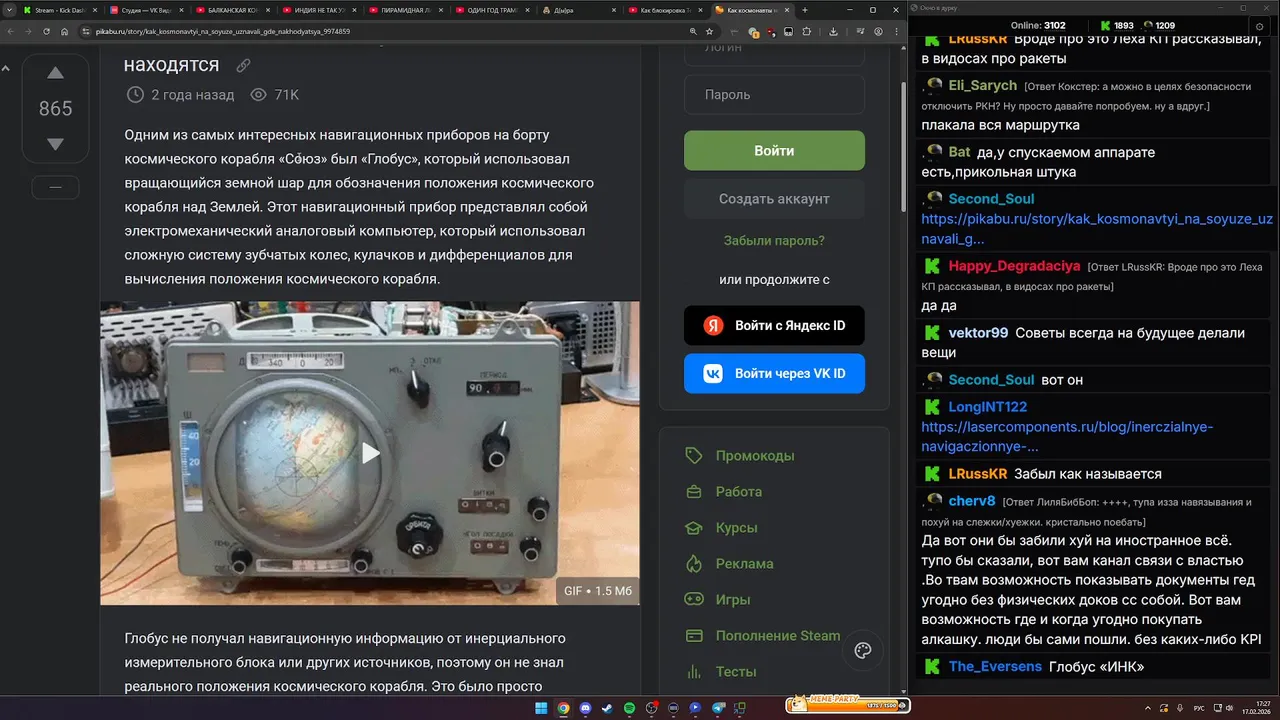The width and height of the screenshot is (1280, 720).
Task: Click the Реклама flame icon
Action: tap(694, 564)
